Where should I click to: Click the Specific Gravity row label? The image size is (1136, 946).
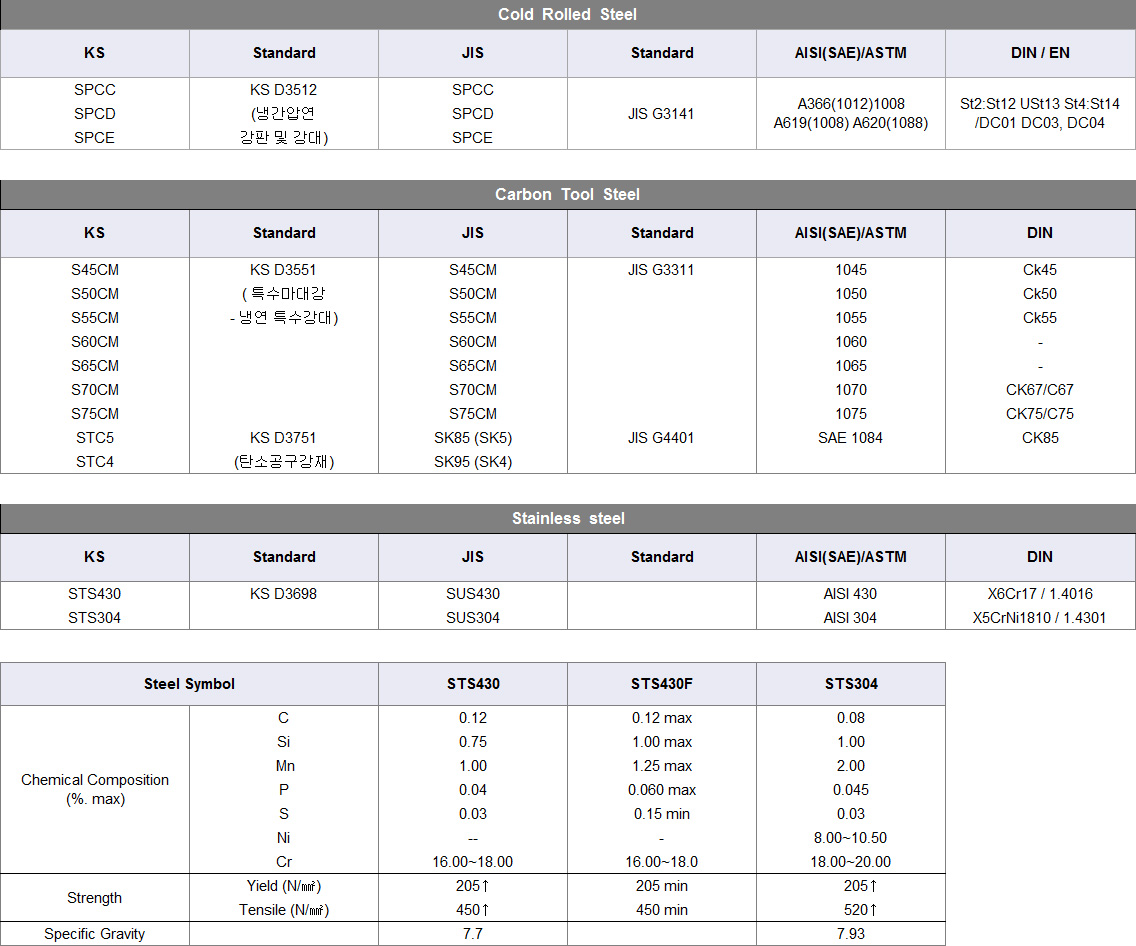point(95,934)
